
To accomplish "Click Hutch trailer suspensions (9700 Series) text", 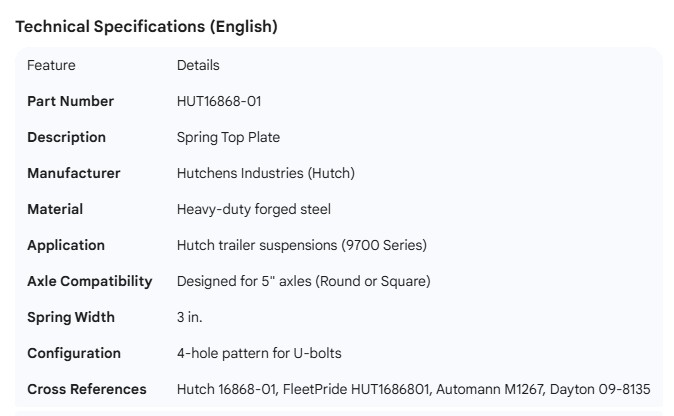I will pyautogui.click(x=301, y=245).
